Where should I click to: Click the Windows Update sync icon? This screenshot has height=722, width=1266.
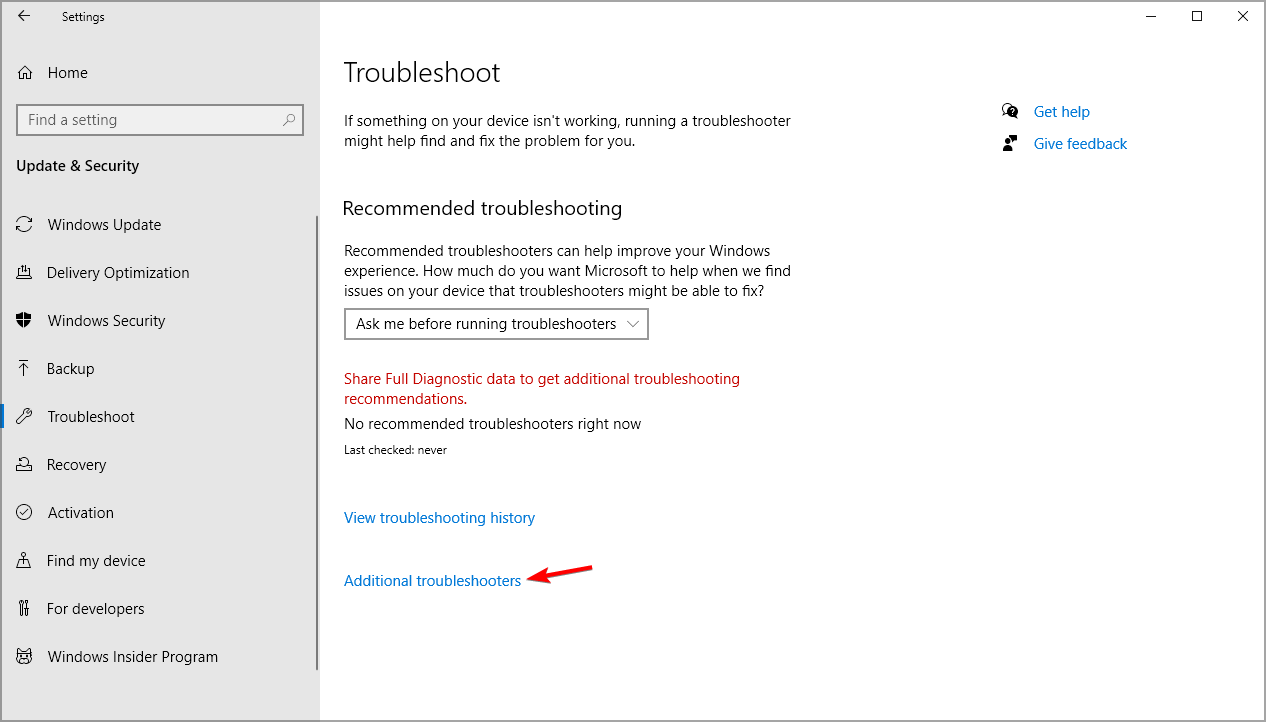pyautogui.click(x=25, y=225)
